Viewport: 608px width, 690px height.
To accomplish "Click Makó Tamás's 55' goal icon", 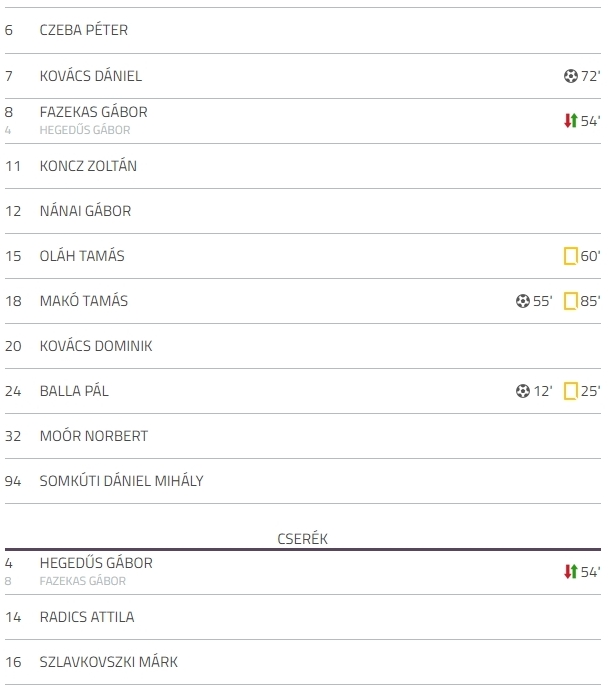I will (523, 301).
